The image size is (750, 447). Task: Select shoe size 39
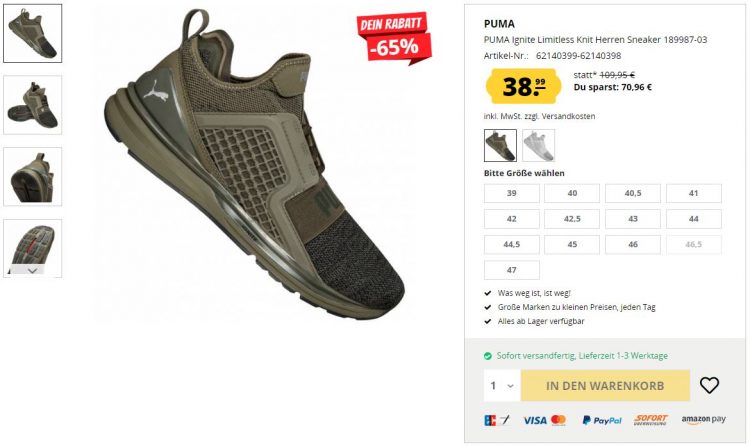(511, 194)
